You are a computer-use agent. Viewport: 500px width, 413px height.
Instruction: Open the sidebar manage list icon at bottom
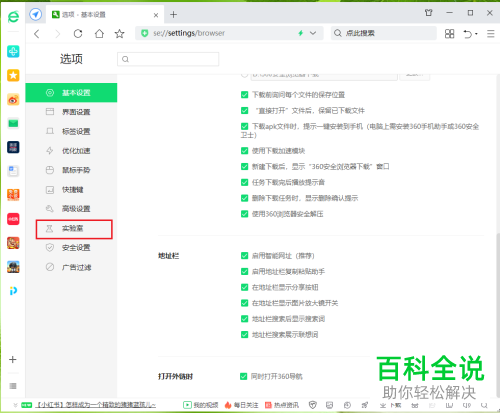coord(13,386)
